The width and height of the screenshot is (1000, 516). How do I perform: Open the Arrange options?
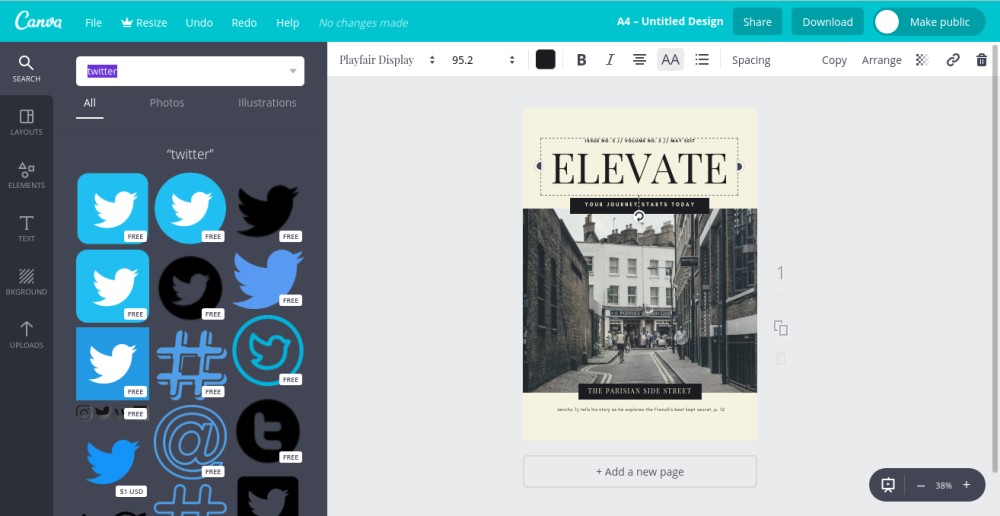point(881,60)
